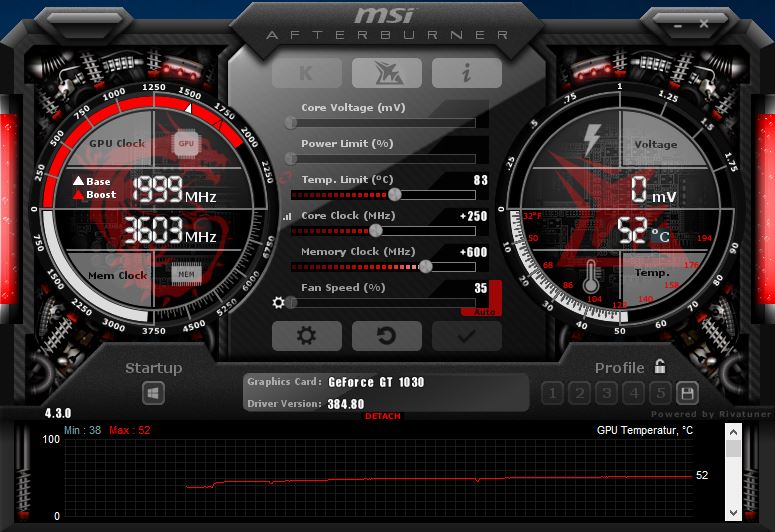Viewport: 775px width, 532px height.
Task: Click the 0 mV voltage readout
Action: pos(653,190)
